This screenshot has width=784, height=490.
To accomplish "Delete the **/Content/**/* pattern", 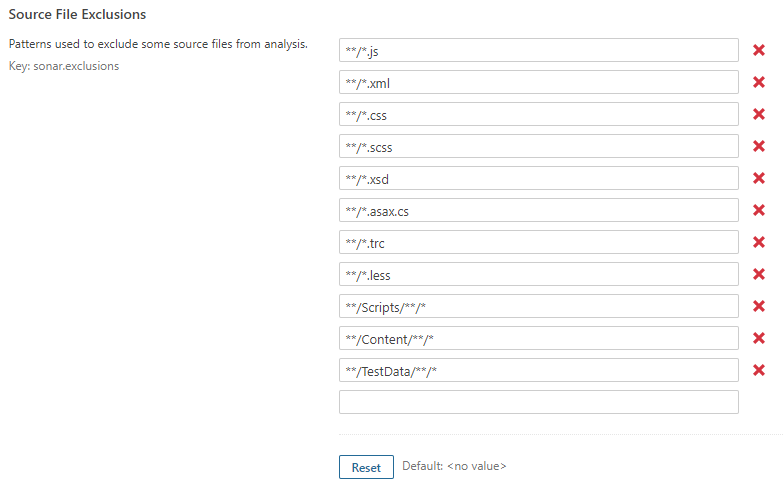I will point(759,338).
